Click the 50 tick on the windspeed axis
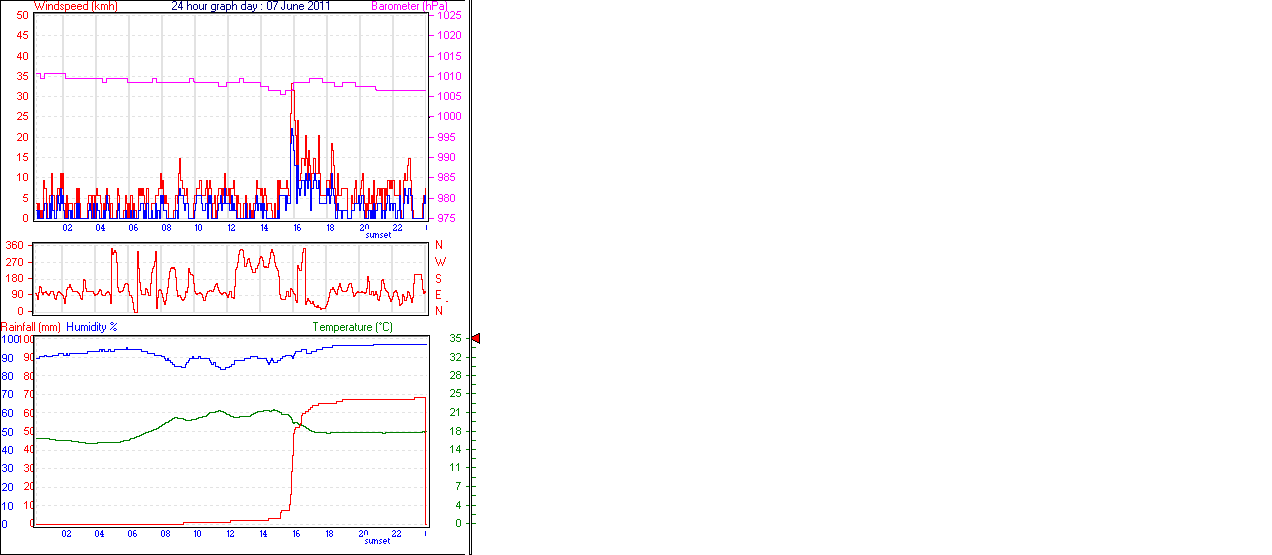 click(x=22, y=15)
